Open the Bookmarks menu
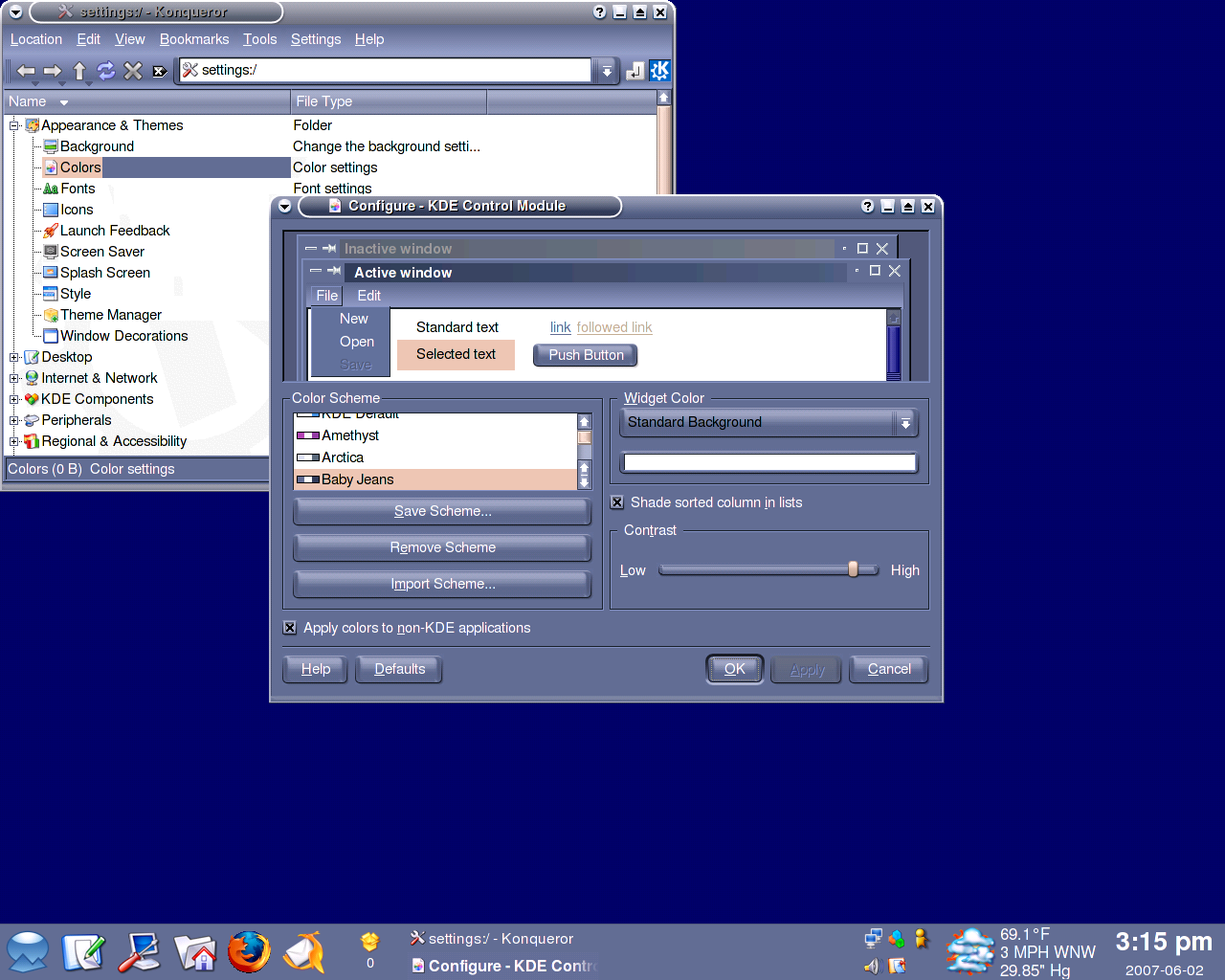1225x980 pixels. (x=194, y=39)
